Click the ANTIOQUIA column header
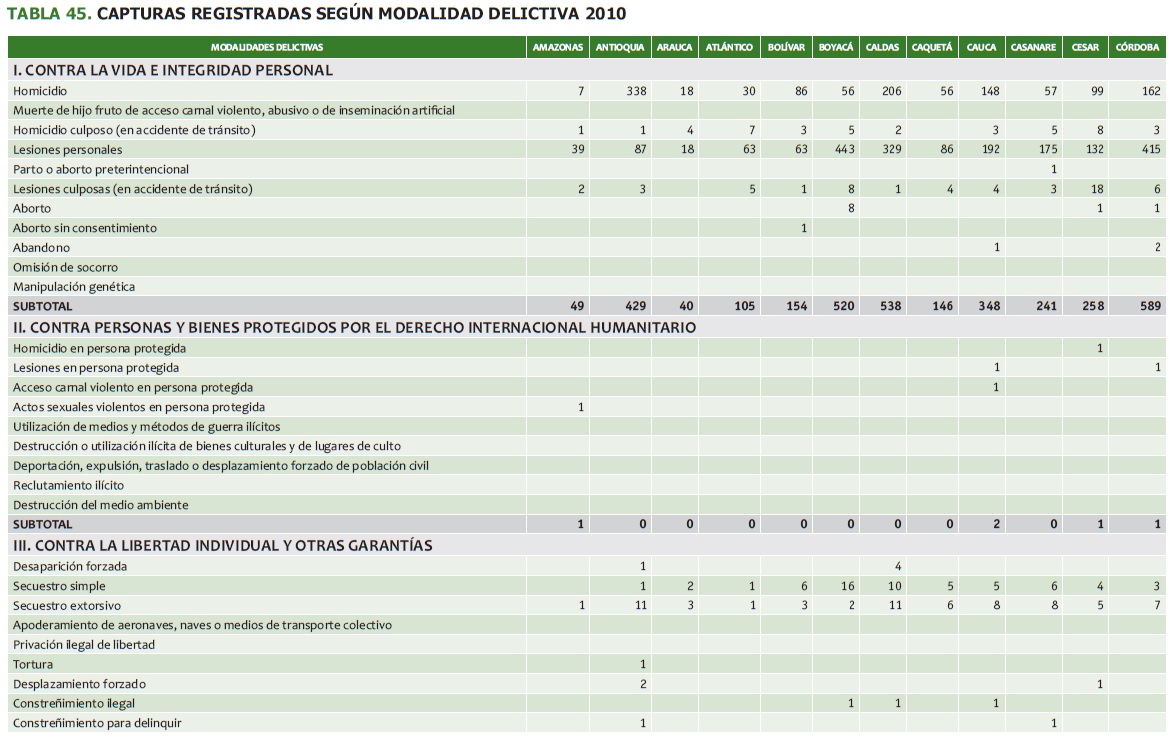 [620, 47]
